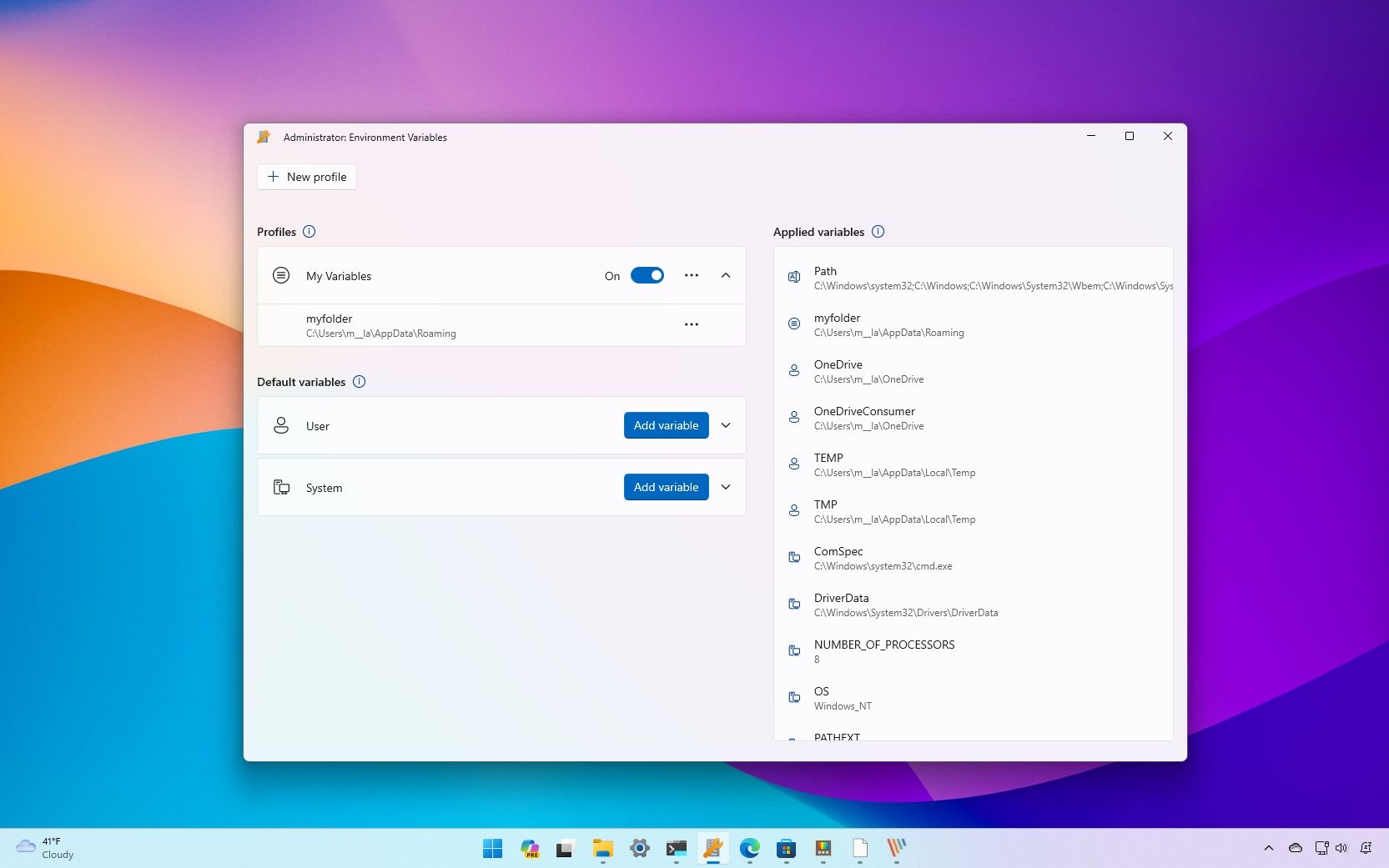Open the weather widget showing 41°F Cloudy
Viewport: 1389px width, 868px height.
[42, 848]
